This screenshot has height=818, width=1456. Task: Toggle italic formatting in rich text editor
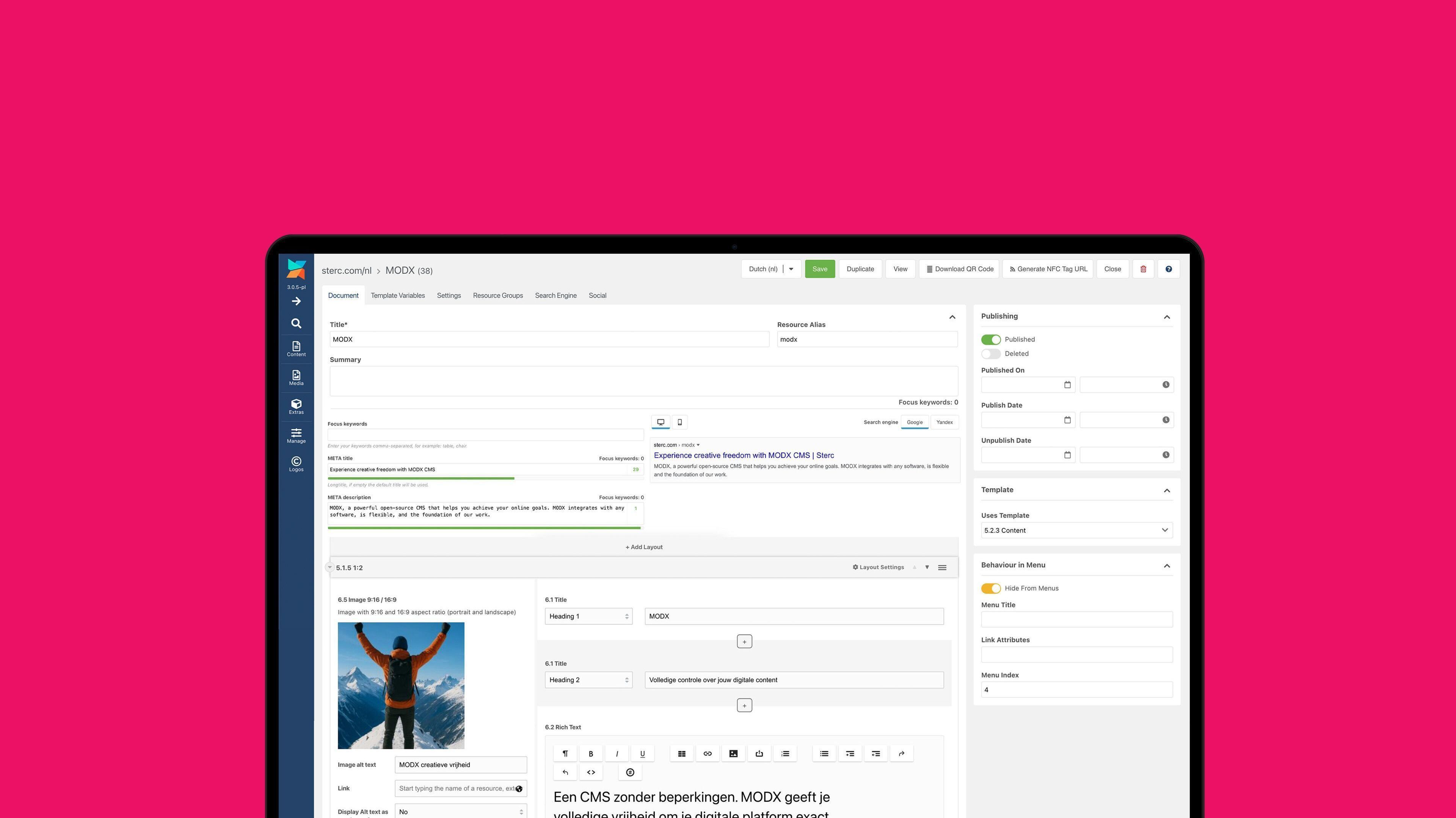tap(617, 754)
